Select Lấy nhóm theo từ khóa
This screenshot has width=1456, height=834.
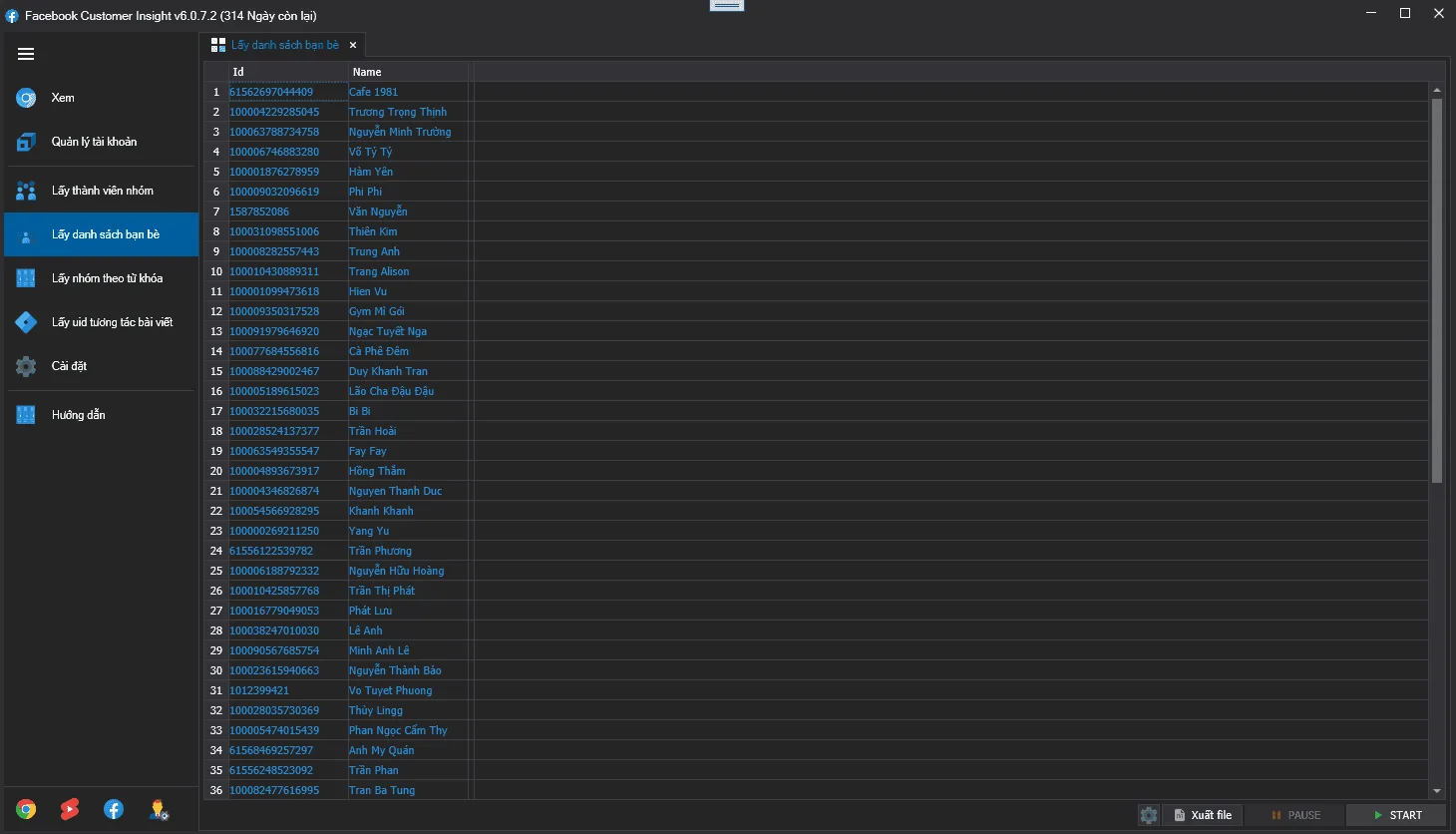click(x=107, y=278)
